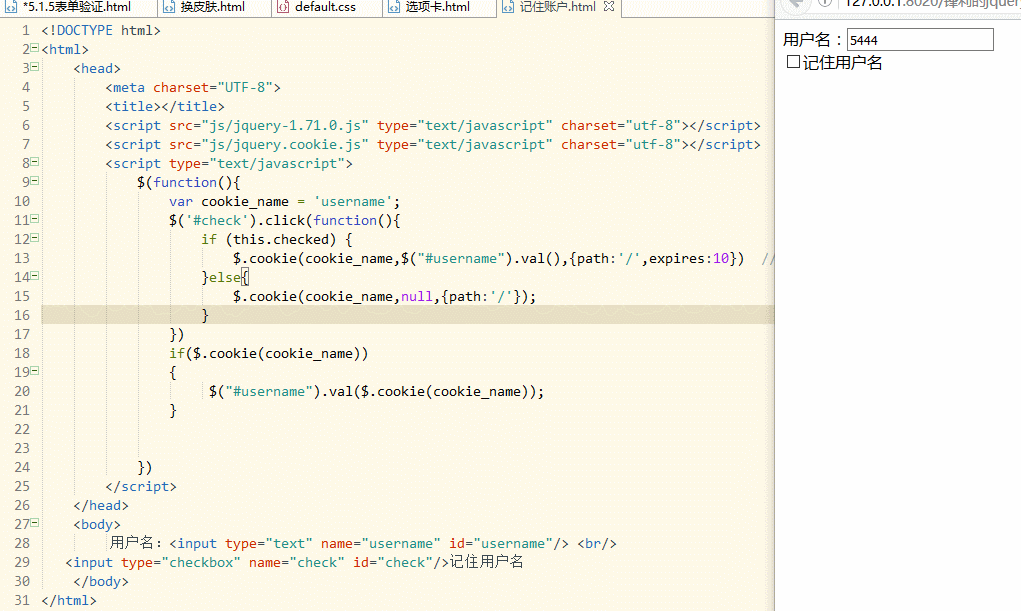Click the word null on line 15
The image size is (1021, 611).
(x=417, y=296)
